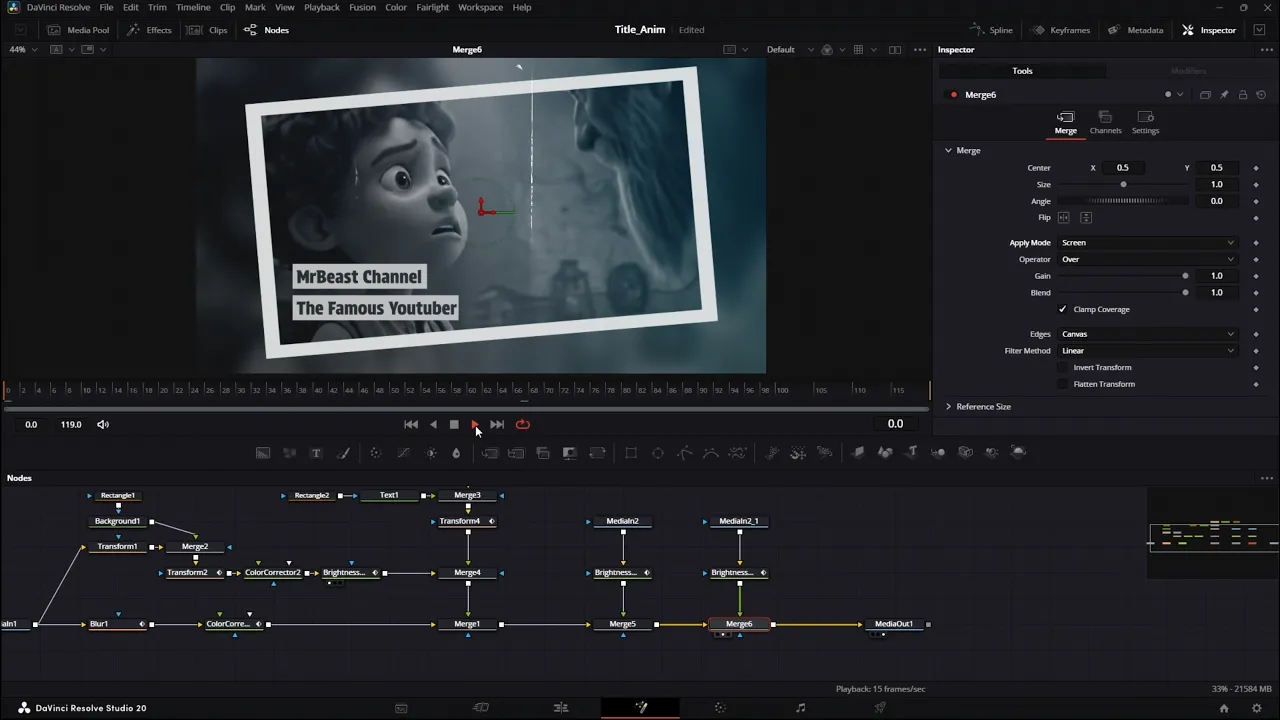Add a B-Spline mask from the toolbar
Screen dimensions: 1280x720
(x=711, y=453)
